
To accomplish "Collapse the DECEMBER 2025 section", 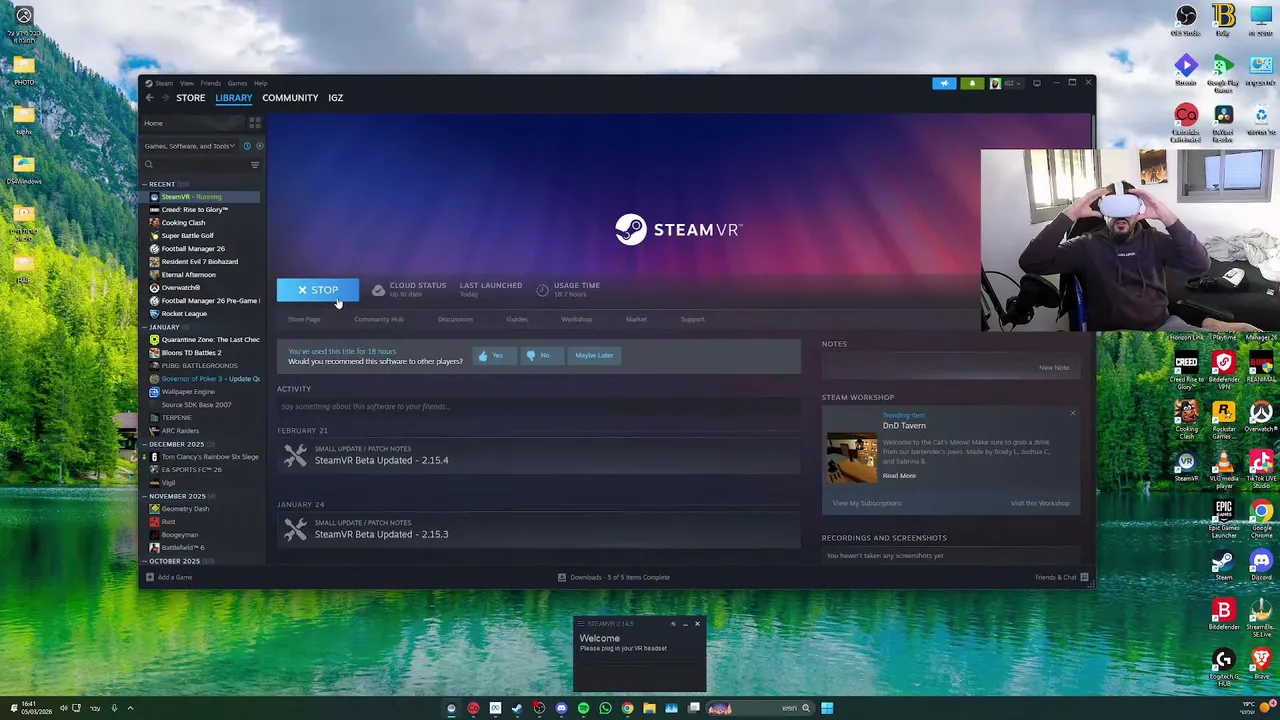I will pyautogui.click(x=144, y=444).
